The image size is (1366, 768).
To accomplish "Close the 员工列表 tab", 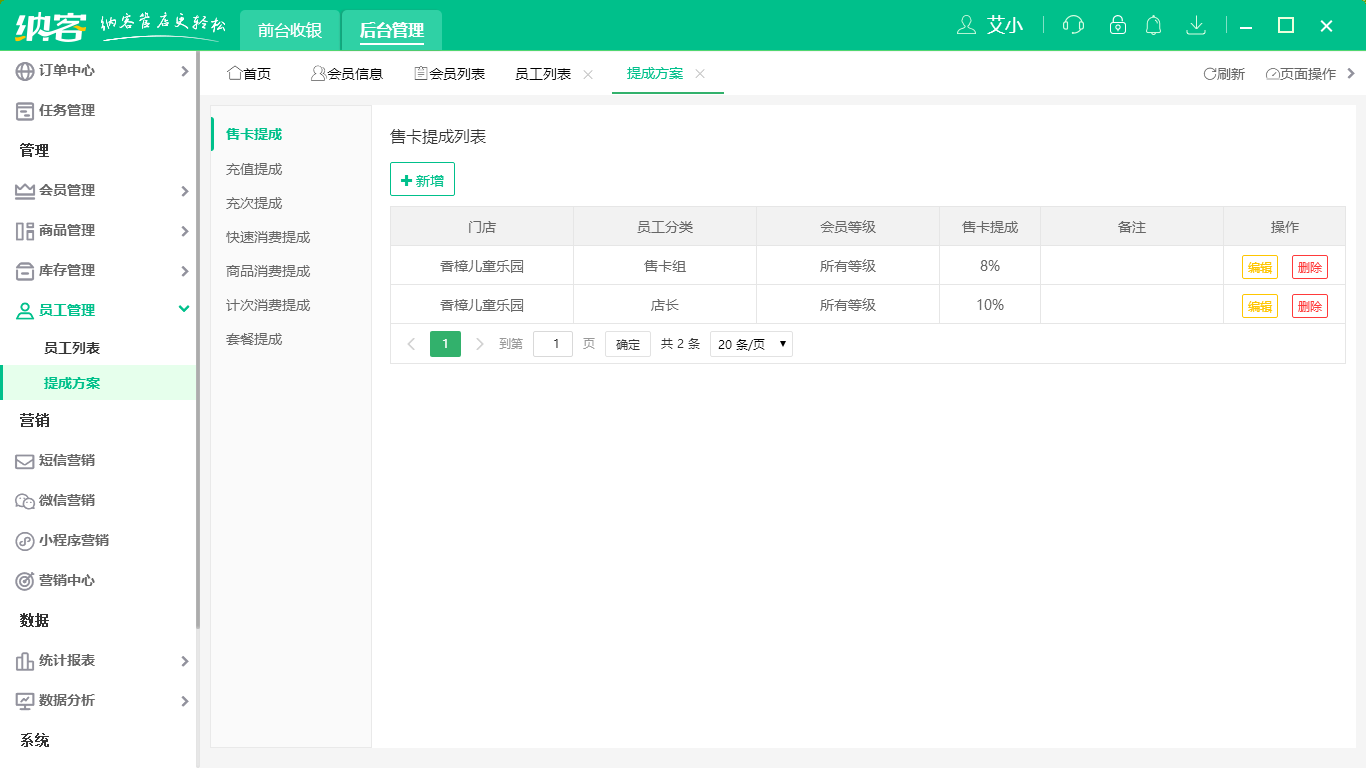I will (x=588, y=74).
